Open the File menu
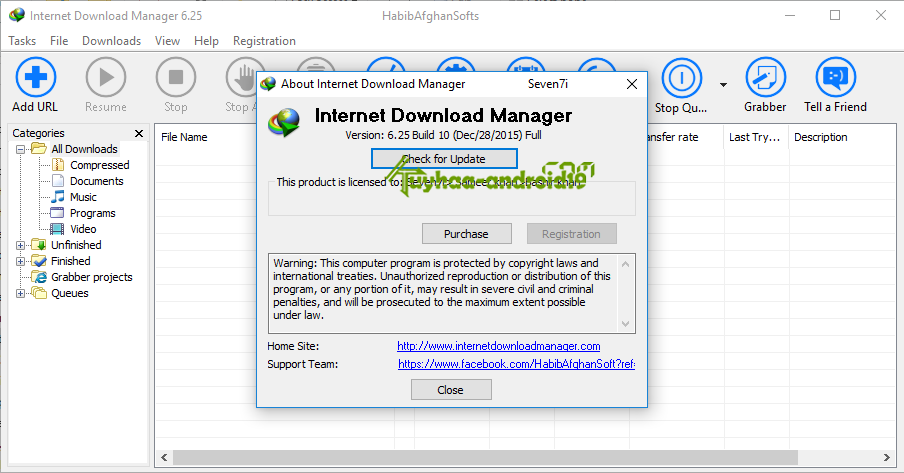Viewport: 904px width, 473px height. (x=59, y=41)
